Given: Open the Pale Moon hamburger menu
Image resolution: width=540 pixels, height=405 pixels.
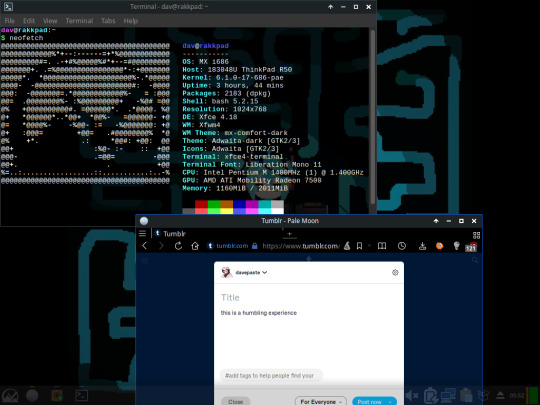Looking at the screenshot, I should 143,233.
